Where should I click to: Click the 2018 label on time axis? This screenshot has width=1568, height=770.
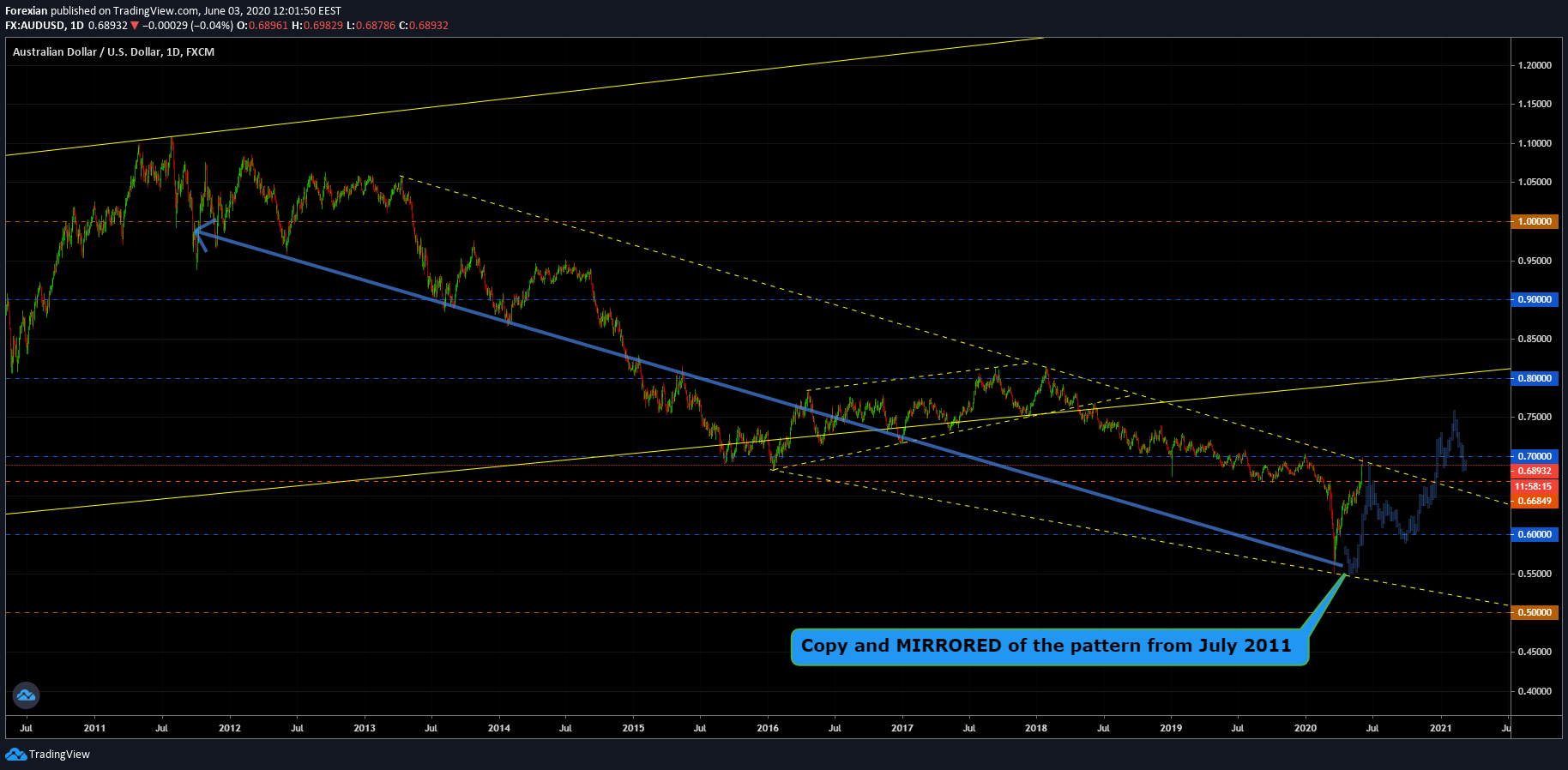click(1036, 728)
